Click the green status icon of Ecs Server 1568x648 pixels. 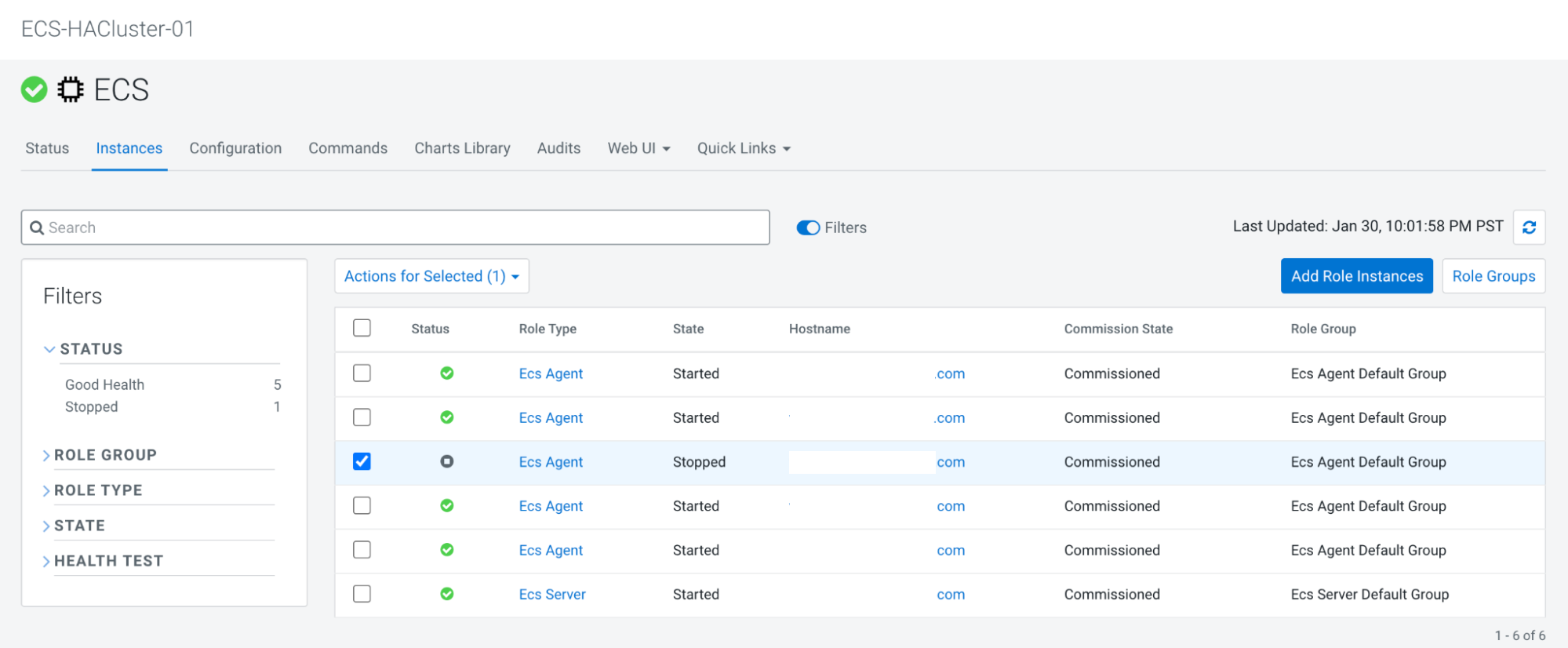tap(446, 594)
